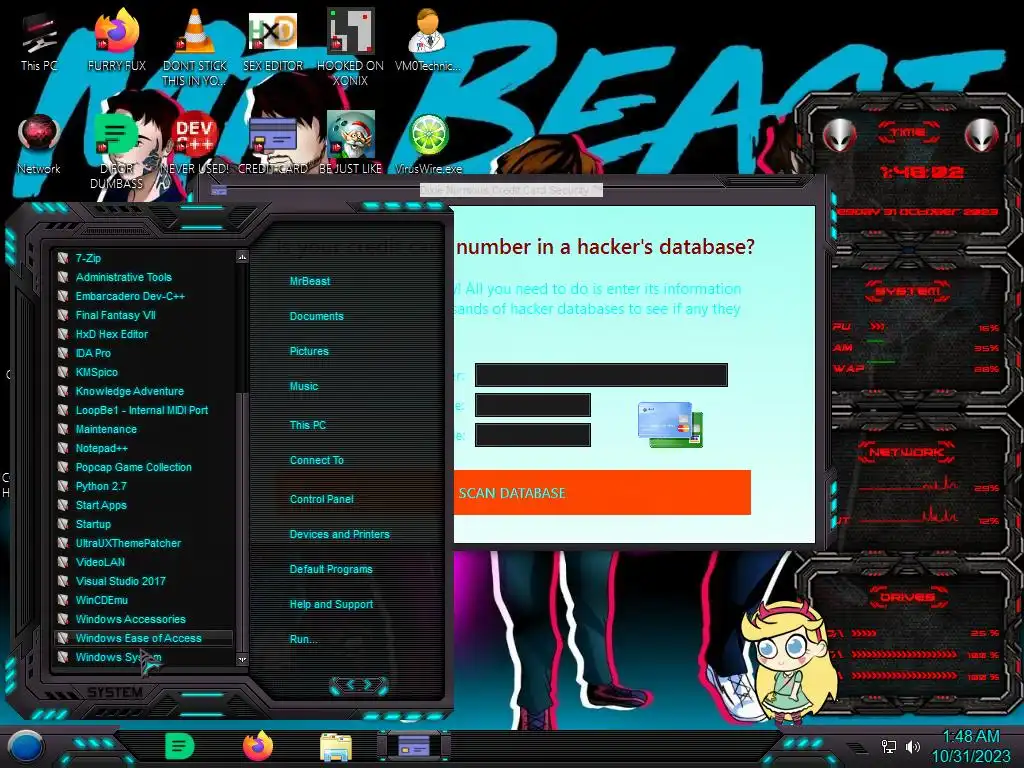This screenshot has width=1024, height=768.
Task: Expand the Python 2.7 folder
Action: pyautogui.click(x=101, y=486)
